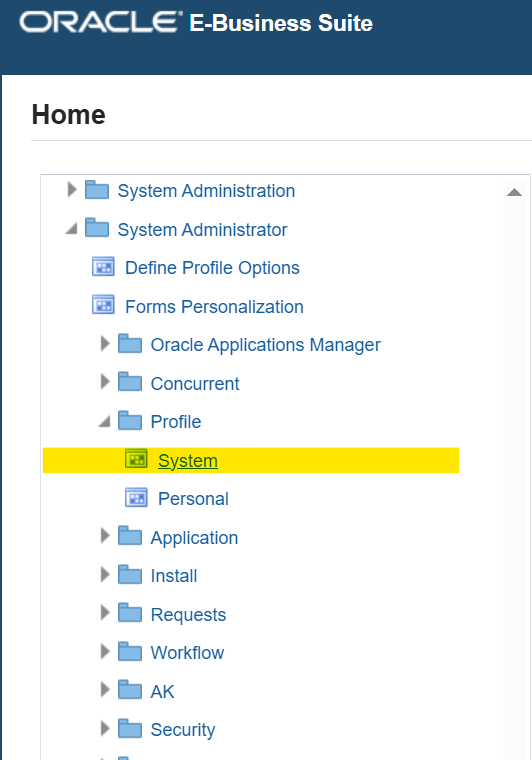532x760 pixels.
Task: Collapse the System Administrator node
Action: coord(72,228)
